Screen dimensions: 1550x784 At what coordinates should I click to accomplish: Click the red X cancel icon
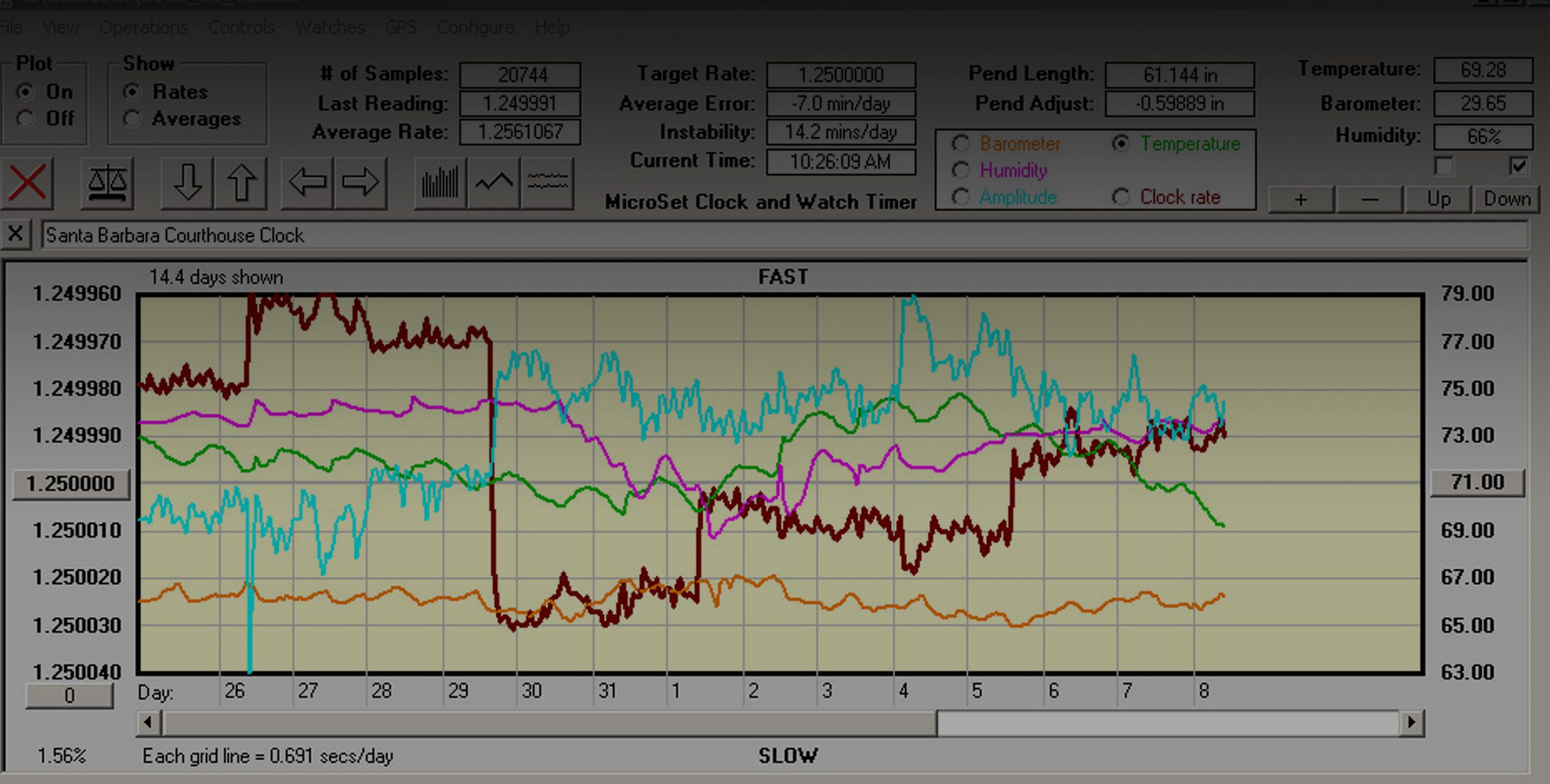tap(28, 183)
